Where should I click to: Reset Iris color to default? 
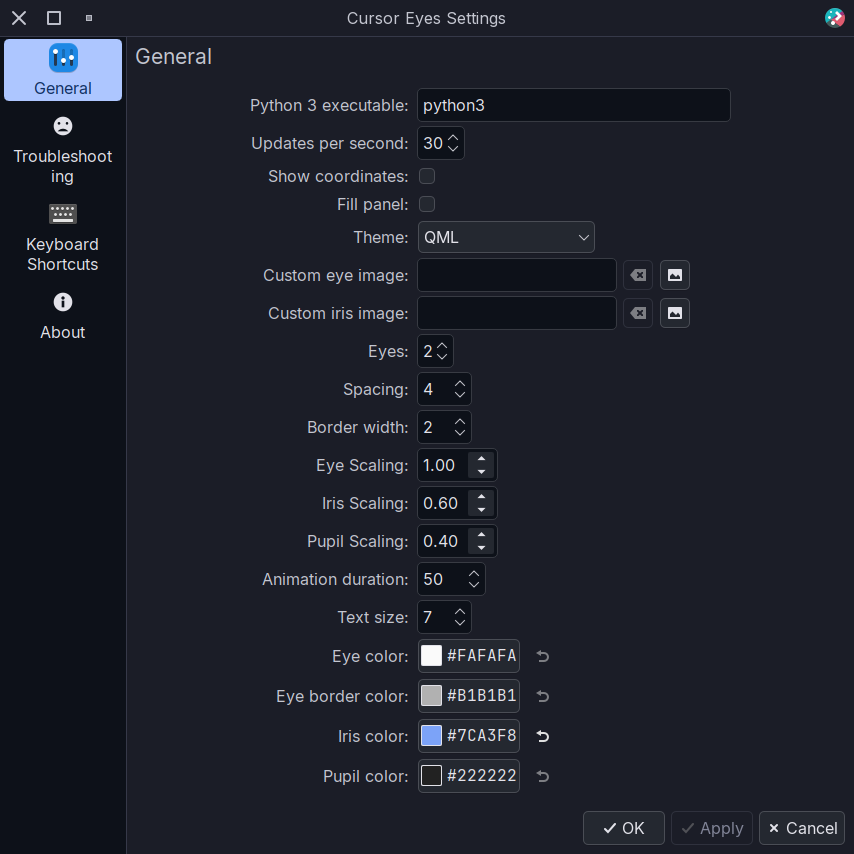tap(543, 736)
